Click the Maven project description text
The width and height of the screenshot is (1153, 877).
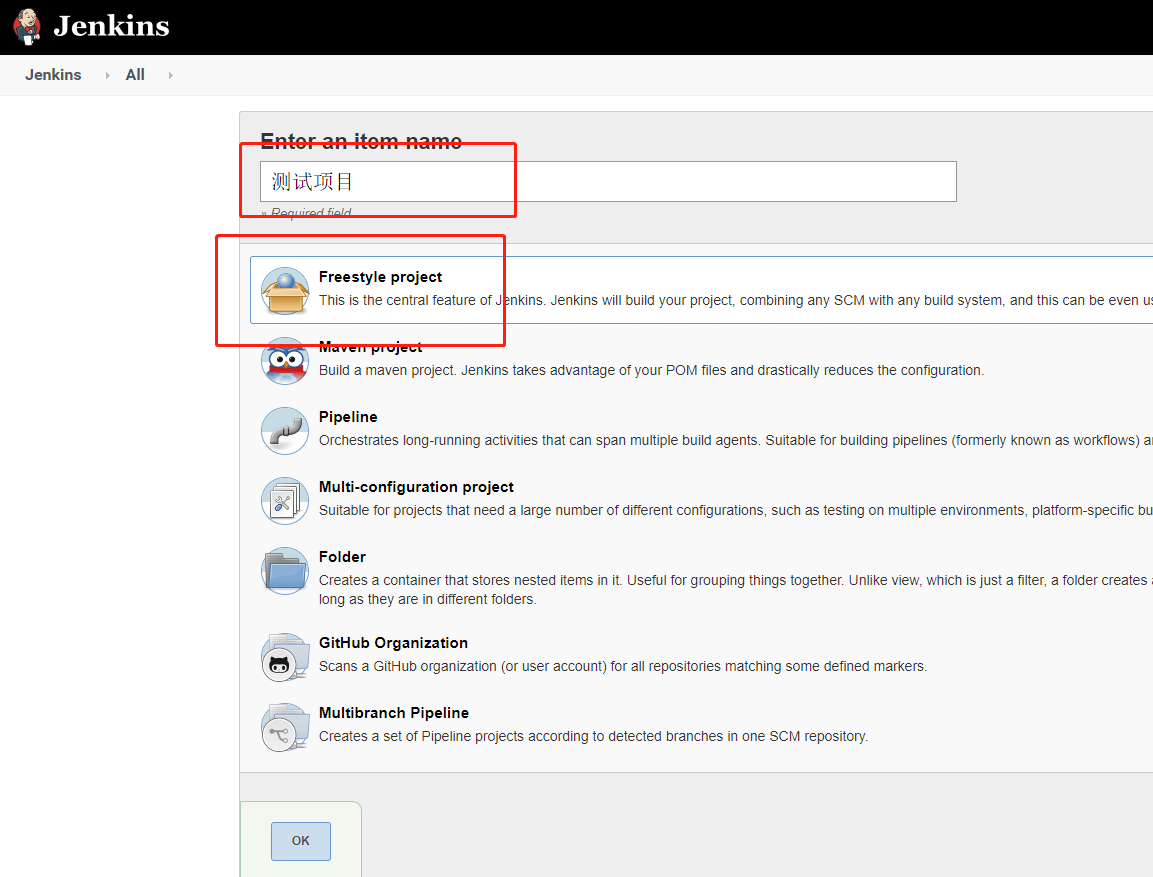click(x=651, y=371)
